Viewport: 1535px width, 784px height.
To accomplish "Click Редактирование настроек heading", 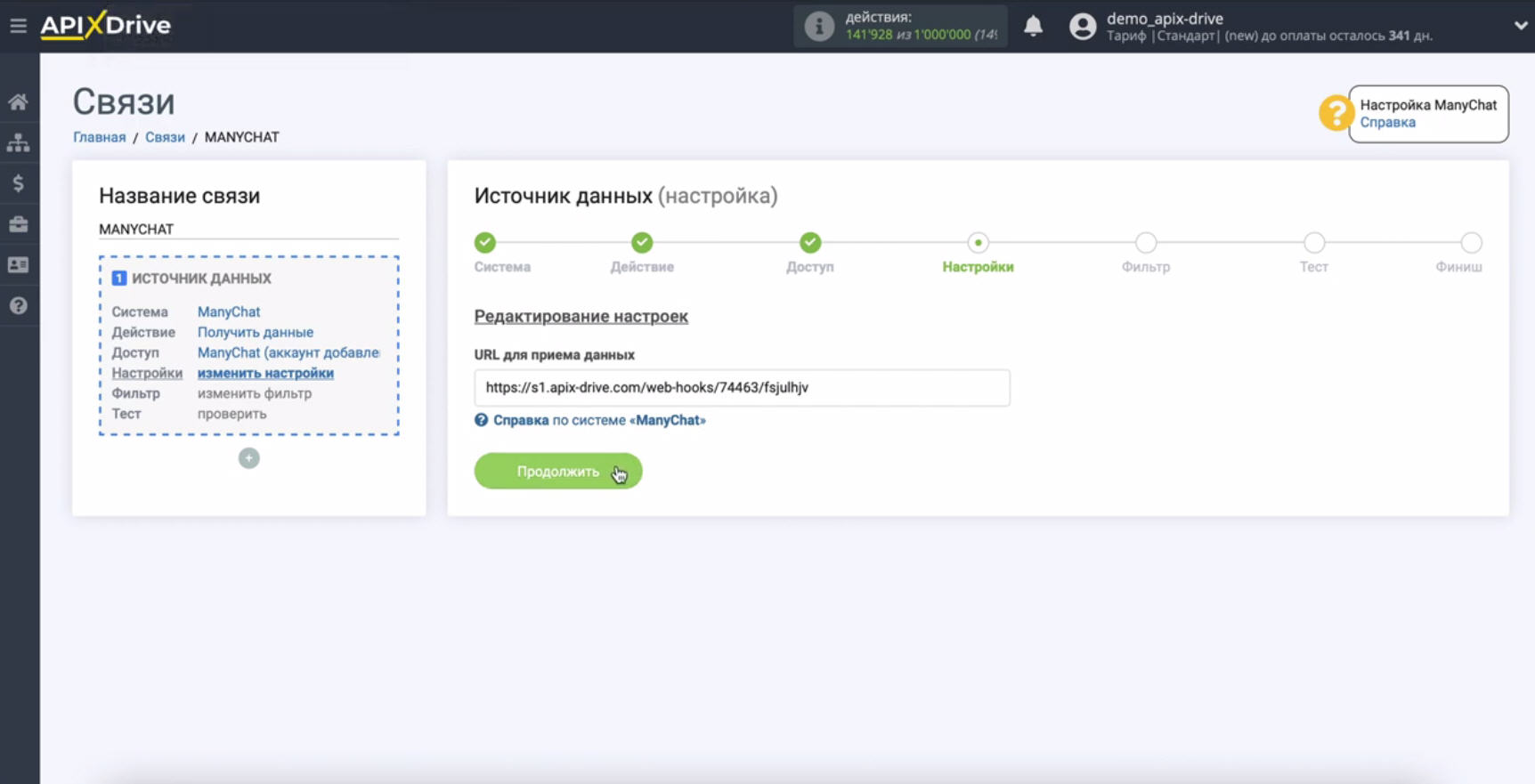I will tap(581, 317).
